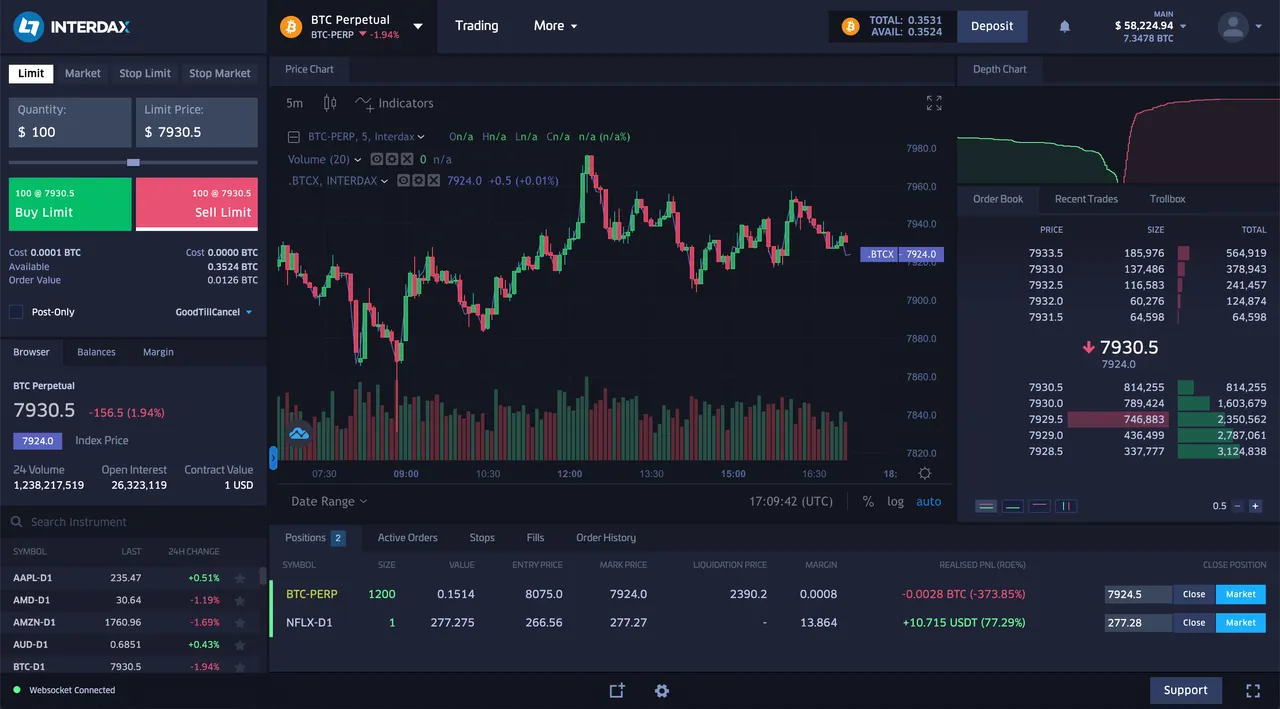Collapse the side panel with blue handle
The image size is (1280, 709).
coord(273,459)
